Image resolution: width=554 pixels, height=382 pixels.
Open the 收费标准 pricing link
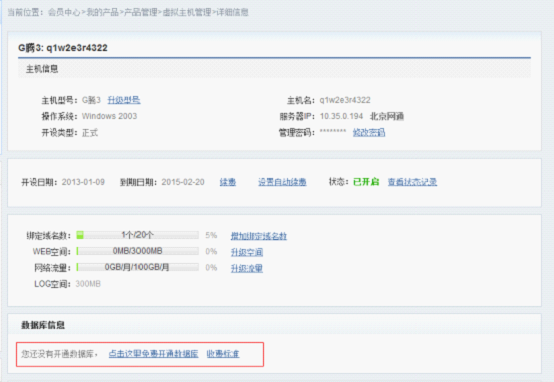(x=223, y=354)
